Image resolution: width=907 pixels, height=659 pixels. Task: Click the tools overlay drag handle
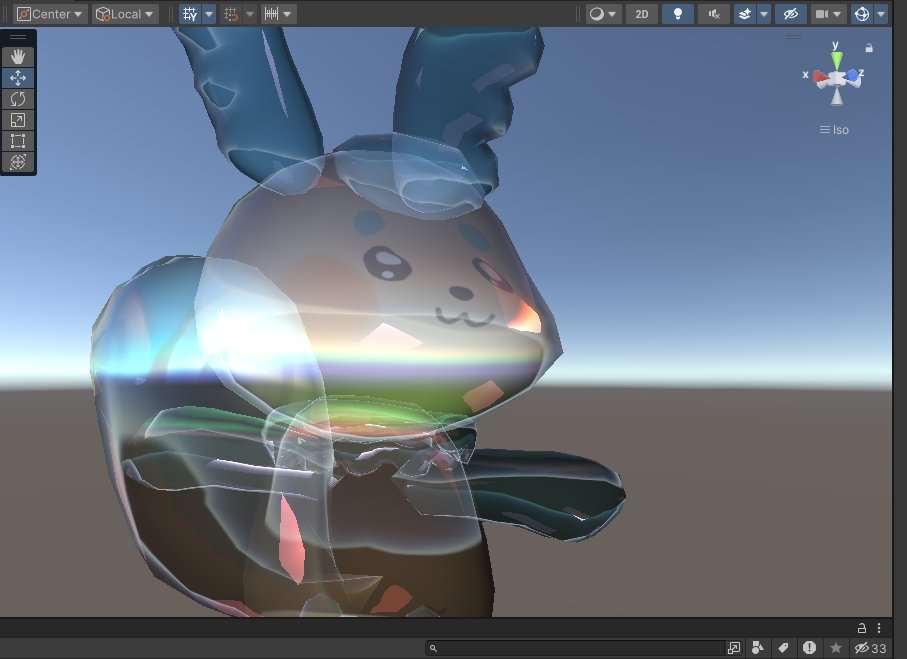pyautogui.click(x=18, y=37)
